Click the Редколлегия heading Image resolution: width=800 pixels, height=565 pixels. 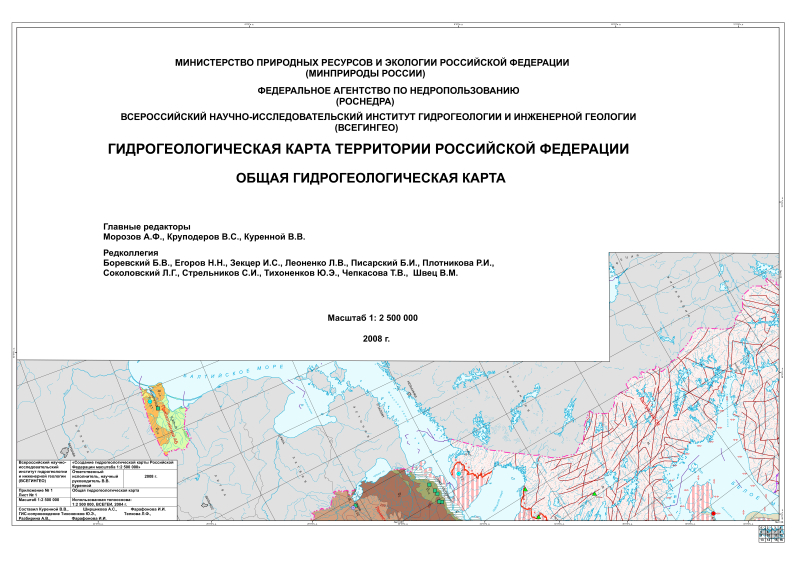point(137,254)
